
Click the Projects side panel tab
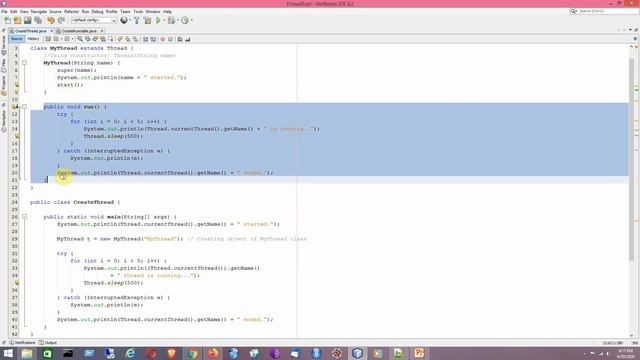coord(4,85)
